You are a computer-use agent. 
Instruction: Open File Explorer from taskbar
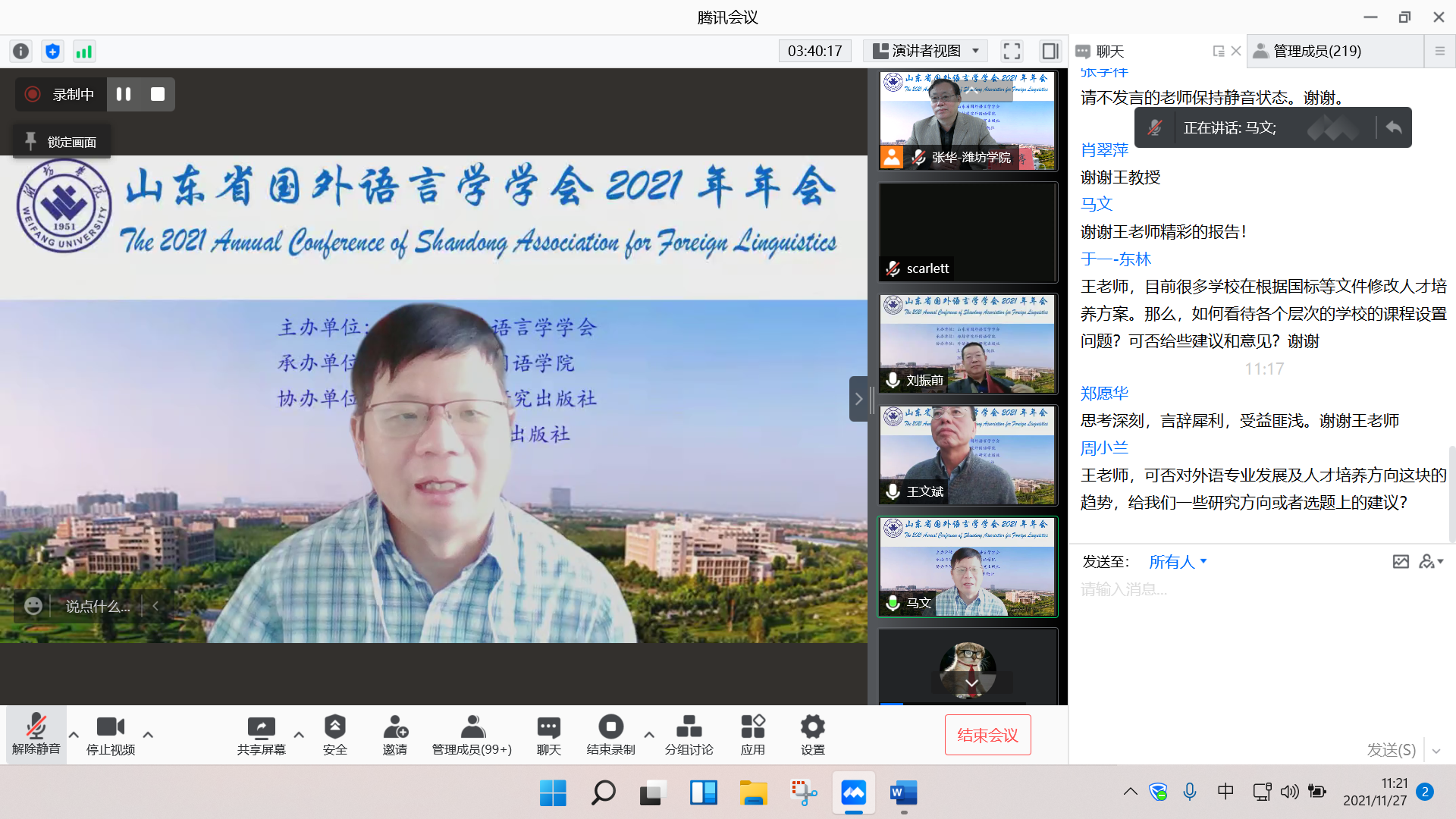point(753,792)
